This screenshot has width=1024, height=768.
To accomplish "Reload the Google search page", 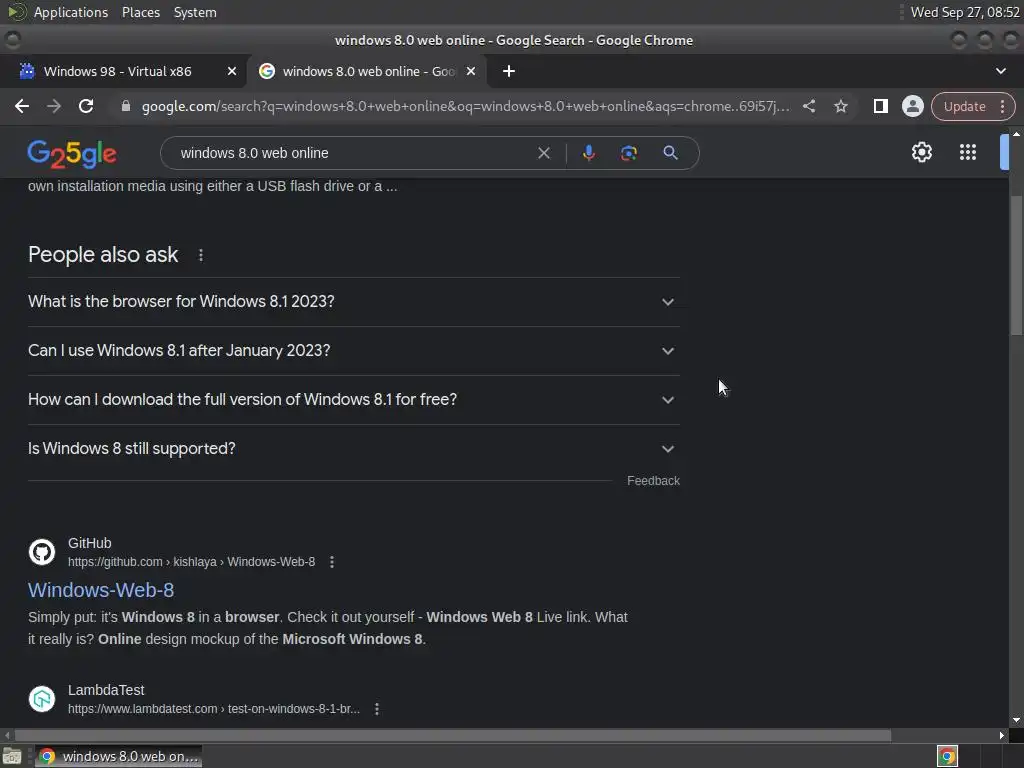I will click(86, 106).
